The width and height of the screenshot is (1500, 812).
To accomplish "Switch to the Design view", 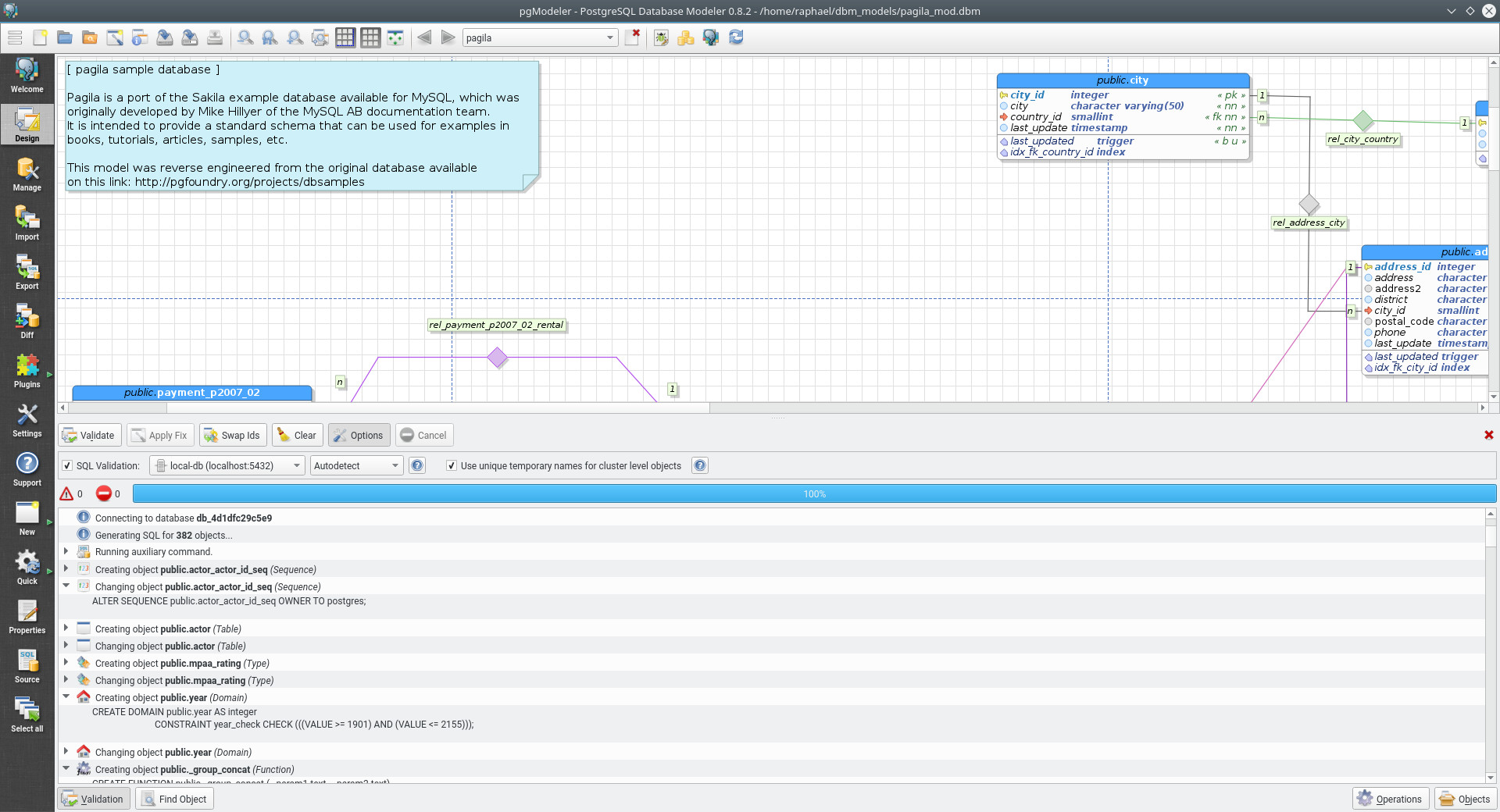I will pos(27,125).
